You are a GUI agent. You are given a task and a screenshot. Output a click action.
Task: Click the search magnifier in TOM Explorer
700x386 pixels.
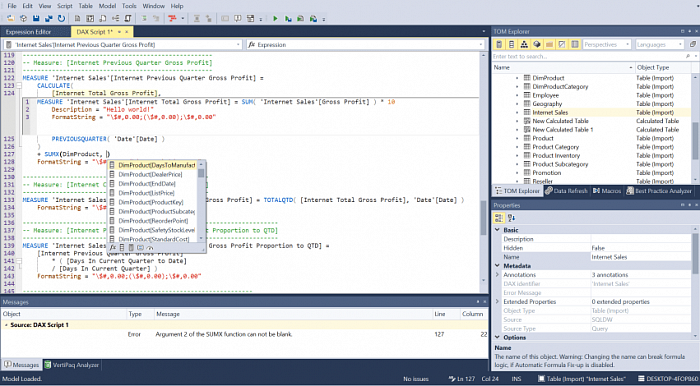(688, 57)
